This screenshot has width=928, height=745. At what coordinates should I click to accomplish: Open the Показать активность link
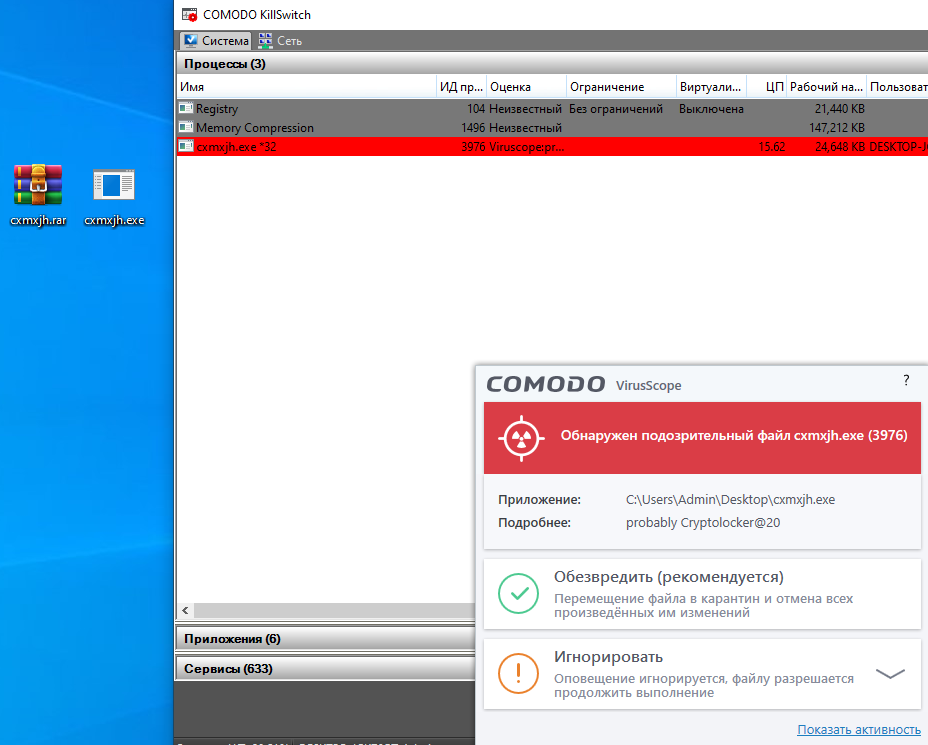[x=859, y=730]
